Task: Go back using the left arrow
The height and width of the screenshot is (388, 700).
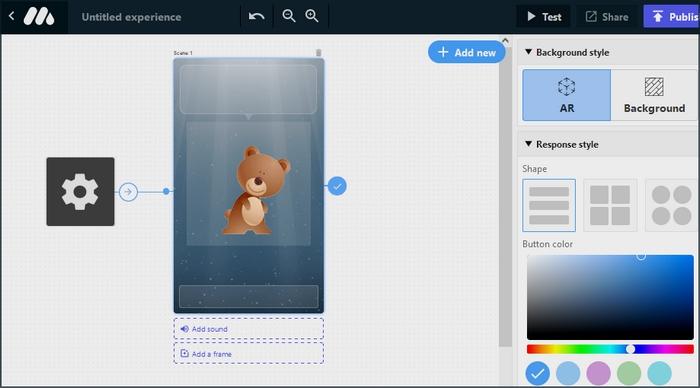Action: [x=12, y=17]
